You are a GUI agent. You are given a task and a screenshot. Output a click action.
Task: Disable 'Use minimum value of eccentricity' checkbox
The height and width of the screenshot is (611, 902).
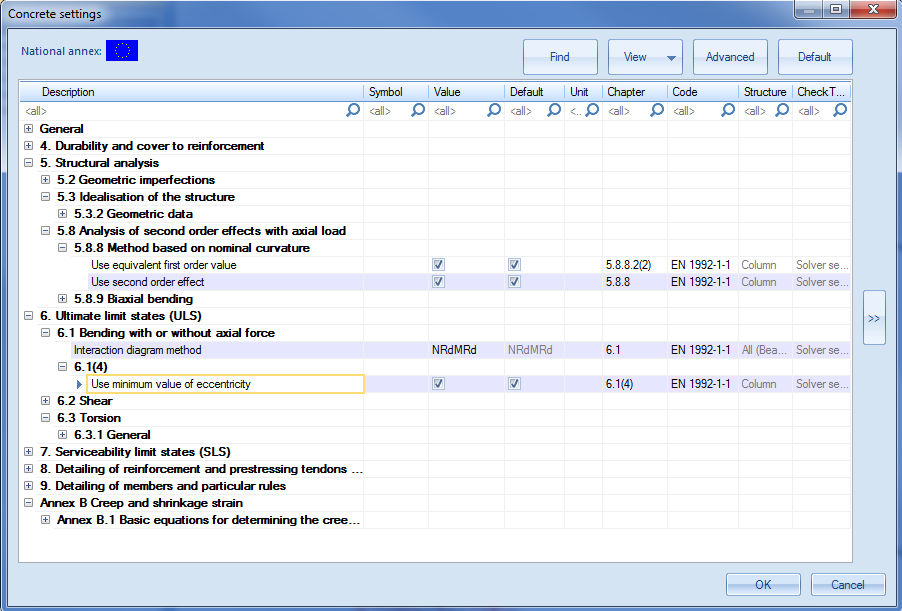pyautogui.click(x=438, y=384)
